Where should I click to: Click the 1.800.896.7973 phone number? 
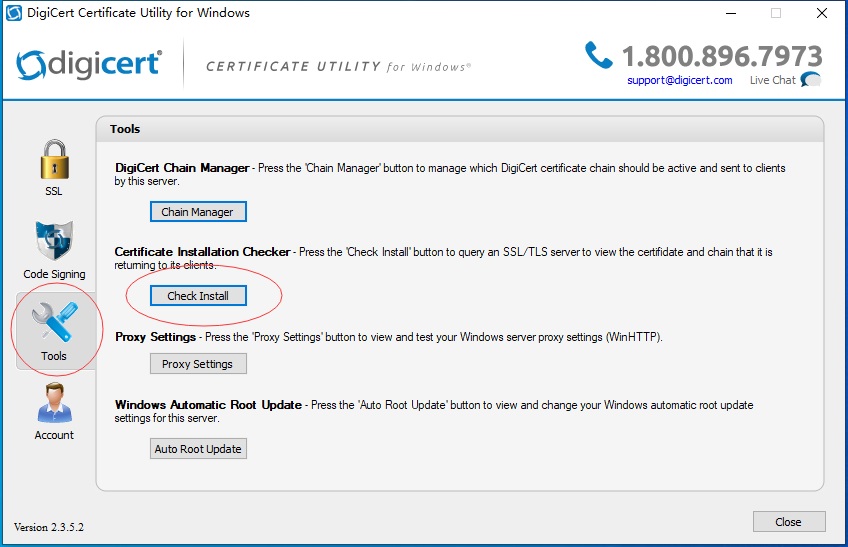722,56
